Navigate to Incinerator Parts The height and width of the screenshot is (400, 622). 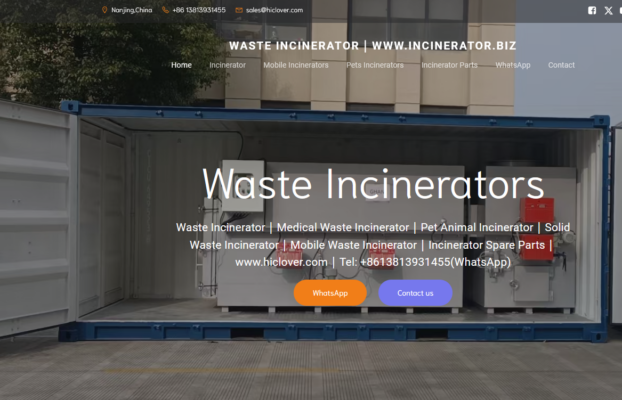pos(449,65)
